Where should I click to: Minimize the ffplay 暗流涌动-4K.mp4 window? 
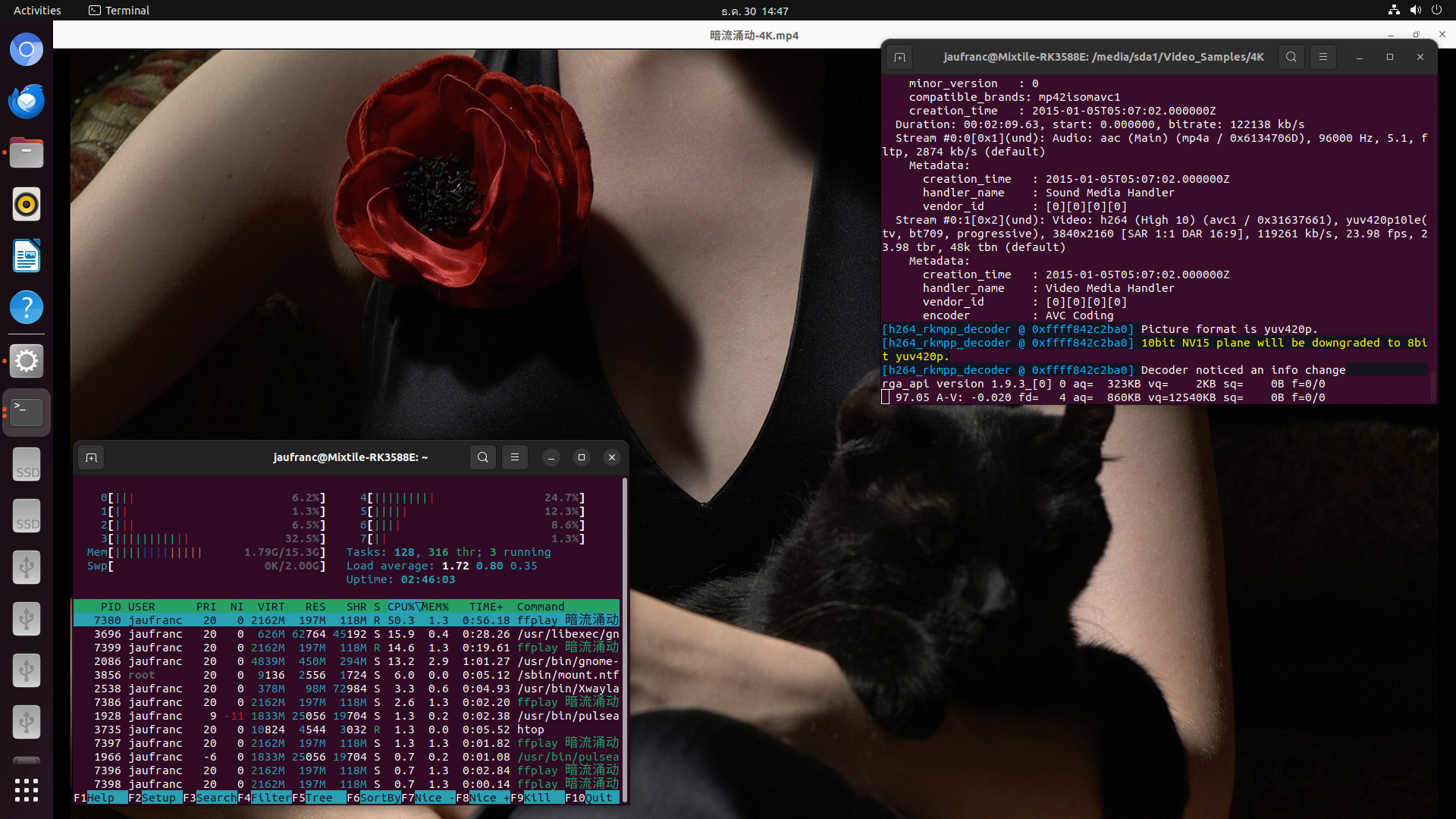click(1390, 35)
